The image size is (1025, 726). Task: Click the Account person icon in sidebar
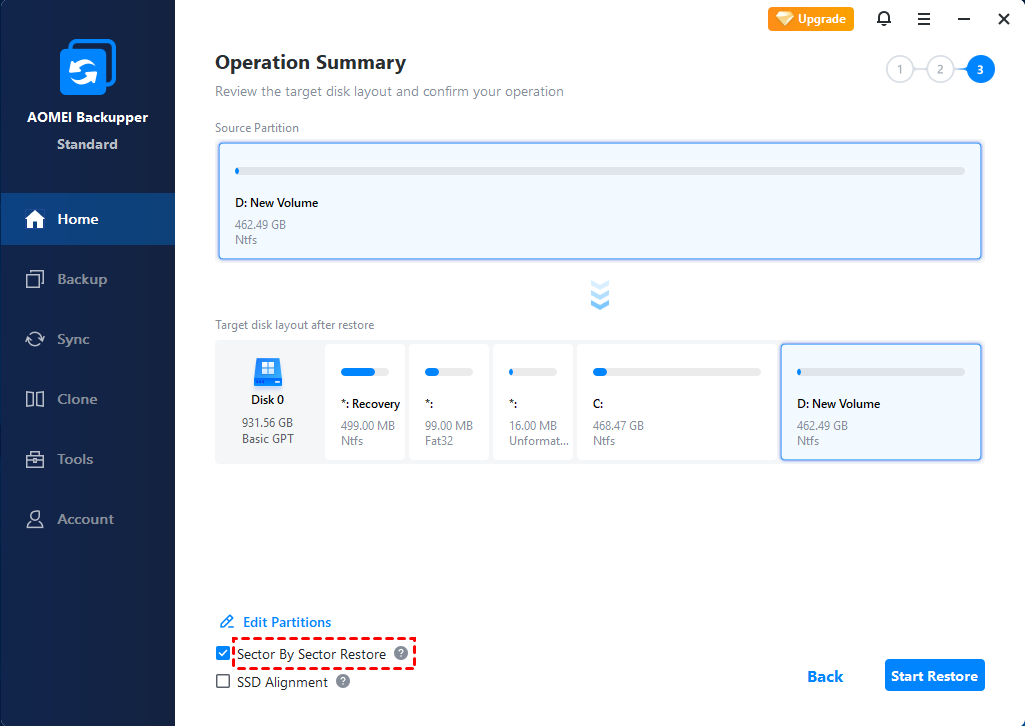(x=35, y=520)
